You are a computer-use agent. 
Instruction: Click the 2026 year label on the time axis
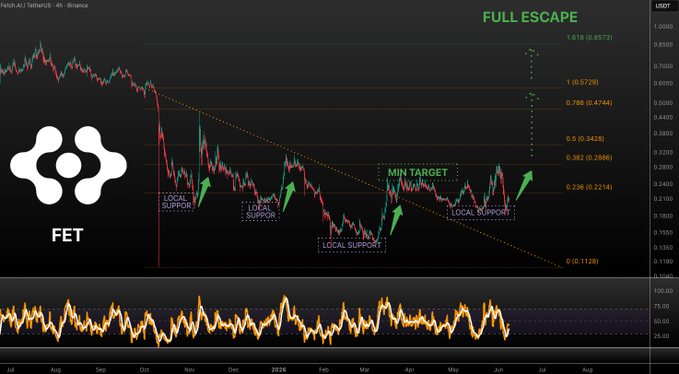[x=278, y=370]
